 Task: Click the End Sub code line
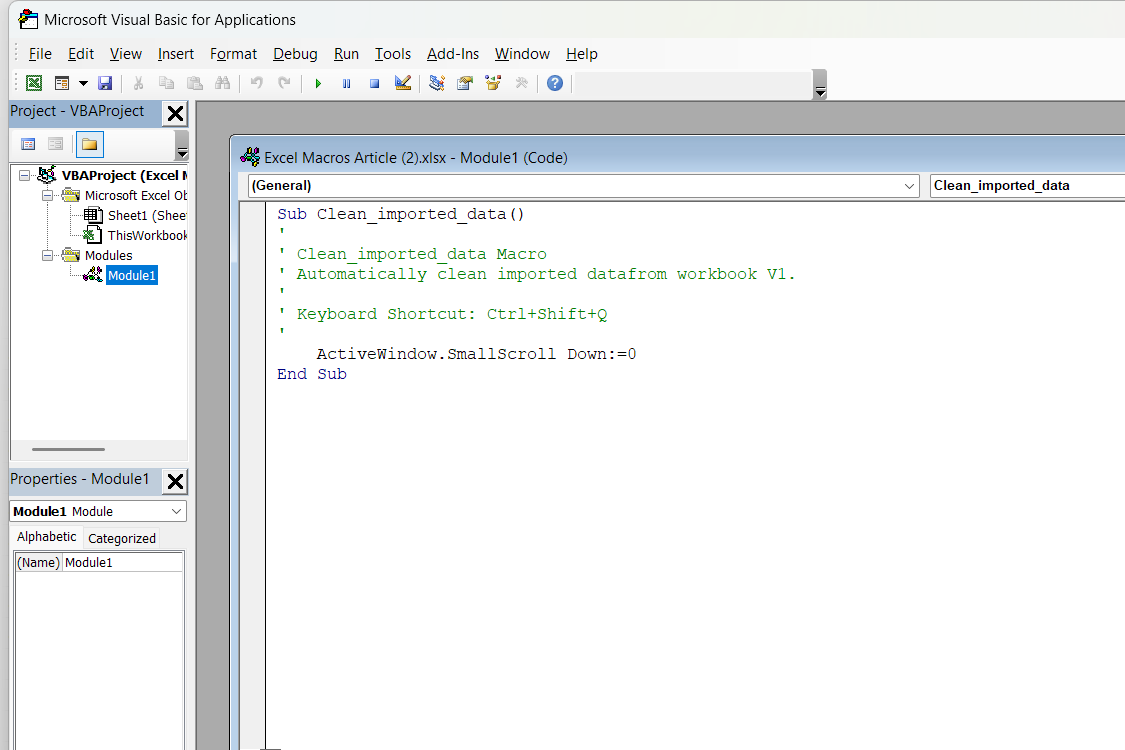pyautogui.click(x=312, y=374)
